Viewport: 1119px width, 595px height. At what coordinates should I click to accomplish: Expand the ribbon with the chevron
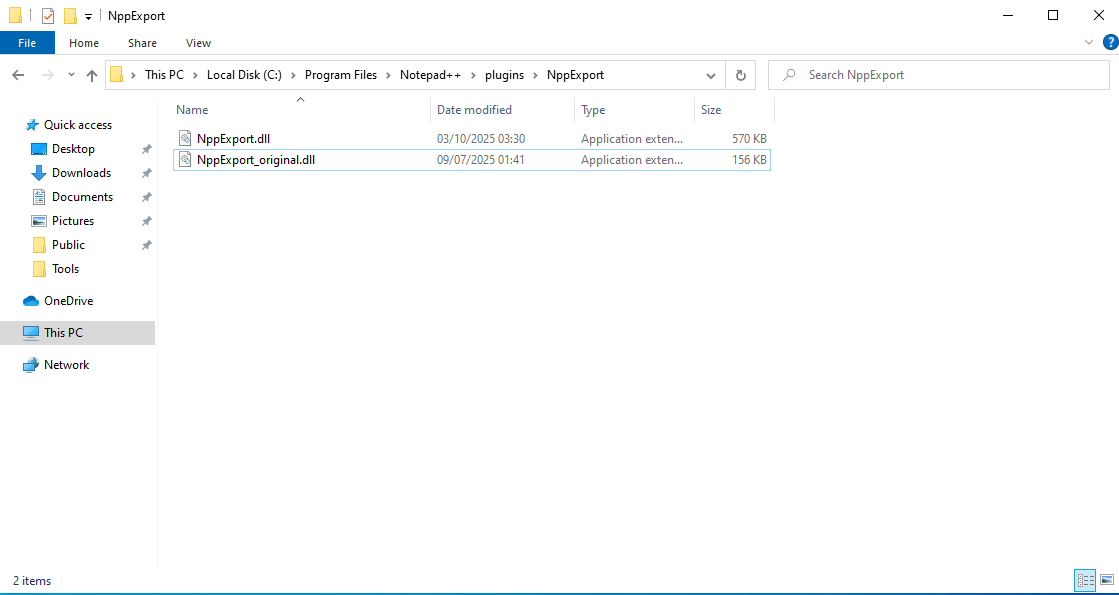[x=1090, y=42]
